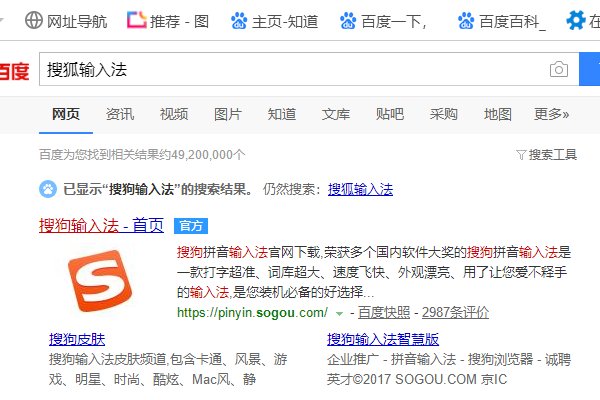Expand the 更多» tab menu

point(551,114)
